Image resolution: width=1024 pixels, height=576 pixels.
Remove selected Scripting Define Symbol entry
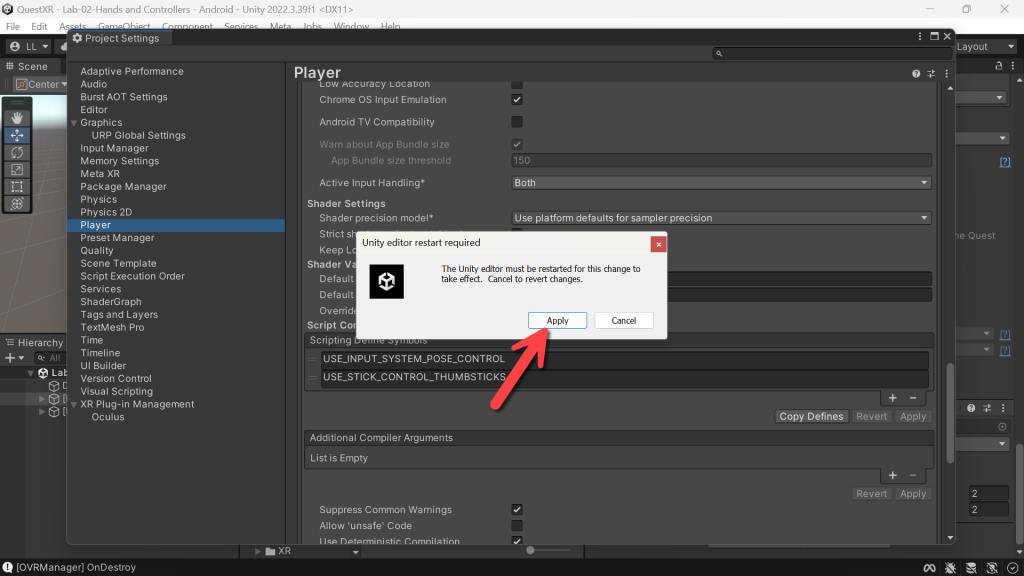click(x=913, y=398)
